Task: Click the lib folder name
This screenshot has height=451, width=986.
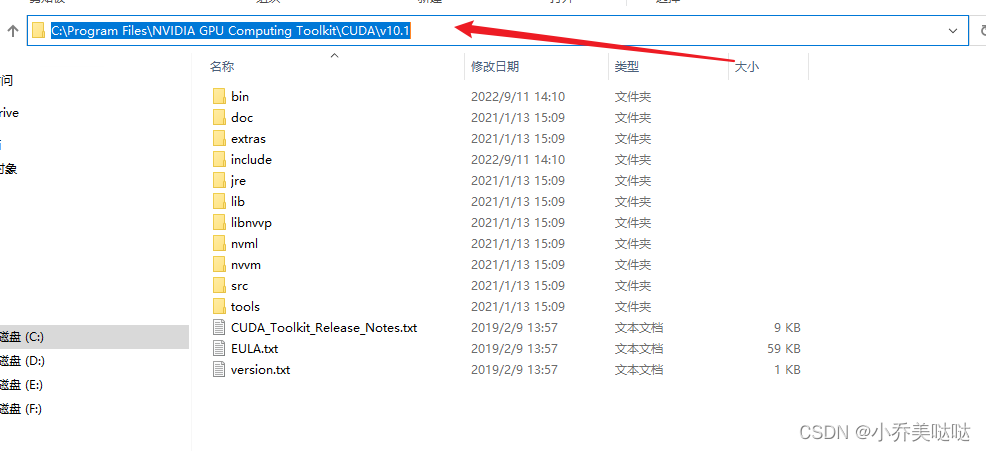Action: 238,201
